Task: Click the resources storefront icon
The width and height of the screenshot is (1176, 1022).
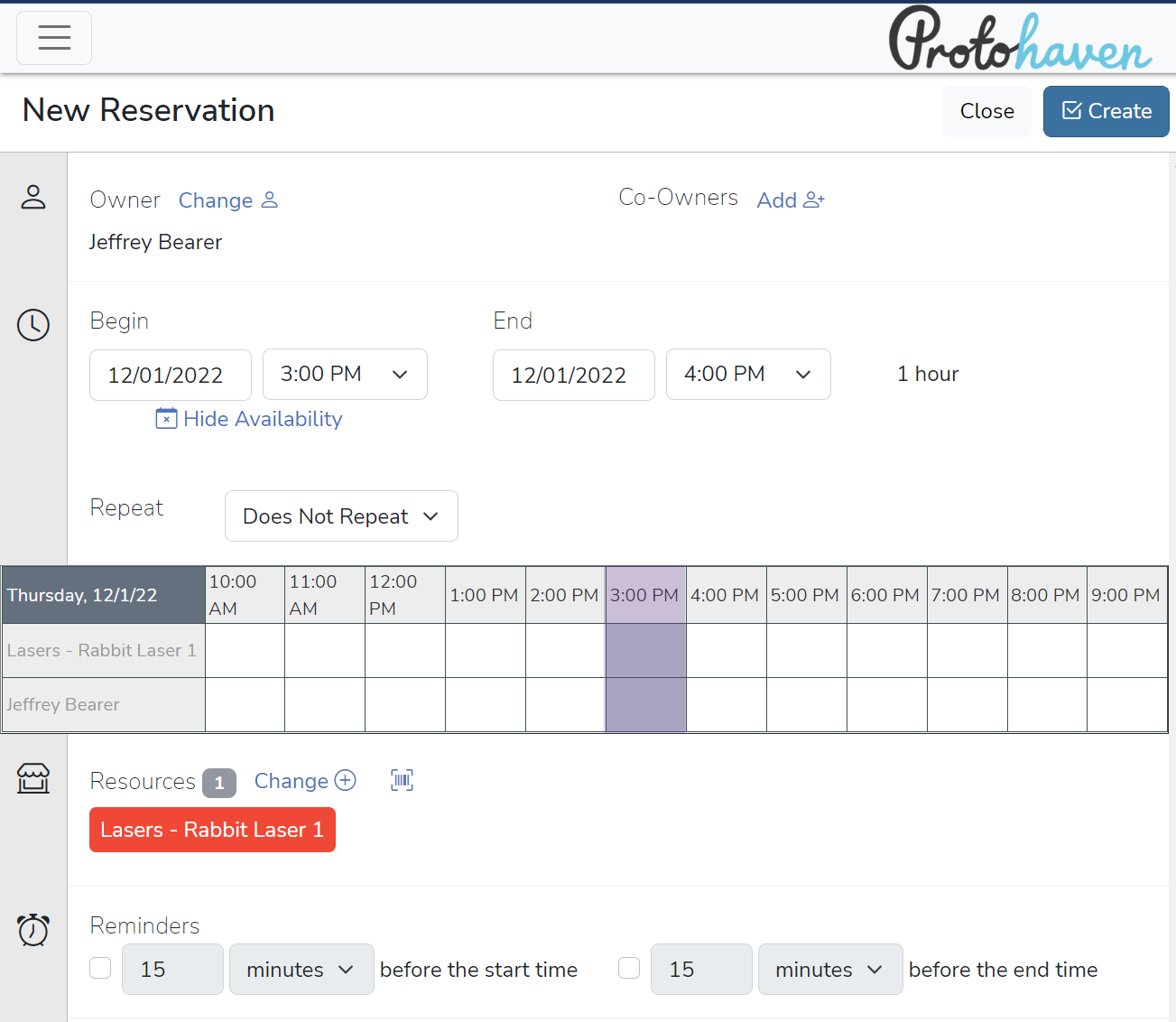Action: coord(33,778)
